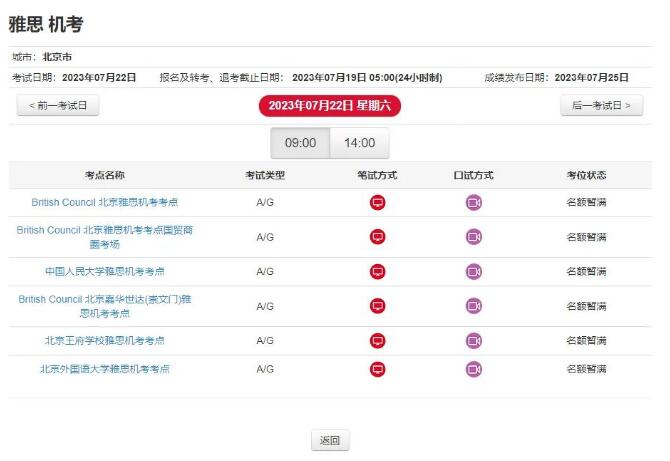
Task: Click video speaking icon in 国贸商圈考场 row
Action: coord(473,237)
